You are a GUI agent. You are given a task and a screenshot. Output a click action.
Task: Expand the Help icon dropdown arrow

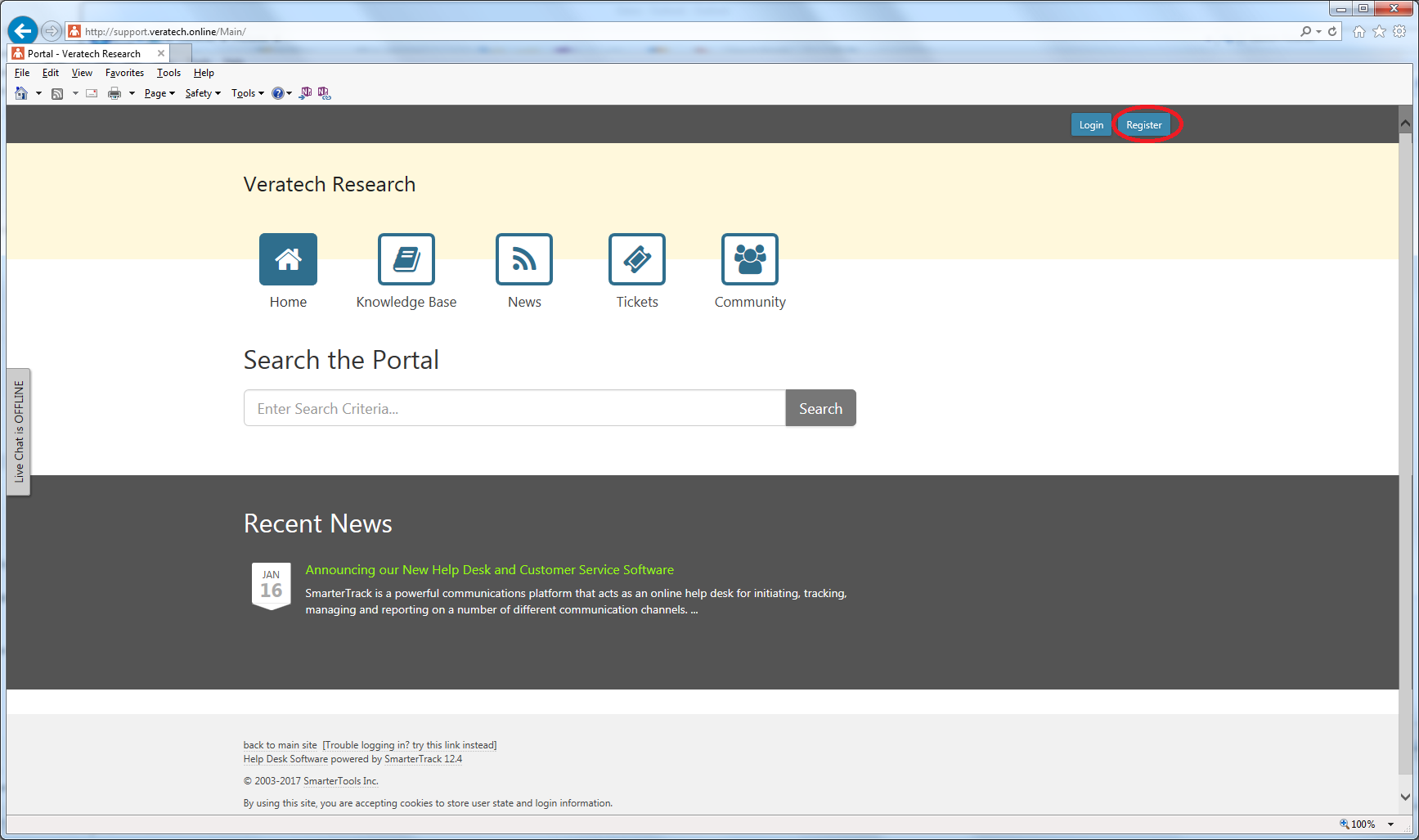tap(290, 93)
